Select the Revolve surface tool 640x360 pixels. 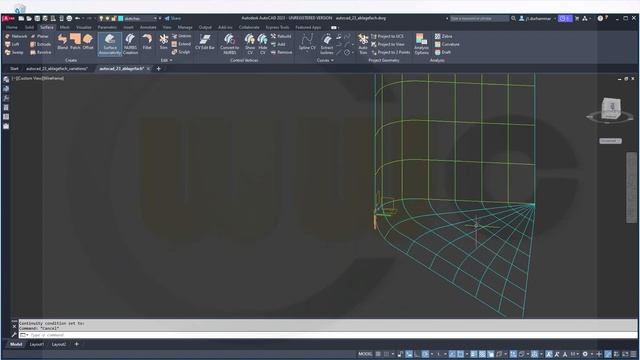[x=40, y=52]
